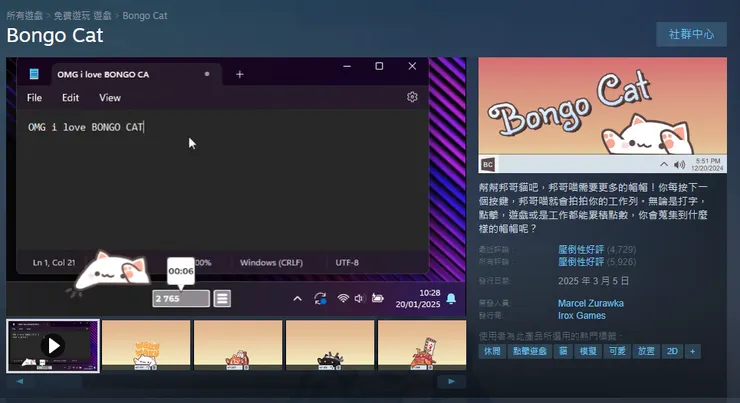Image resolution: width=740 pixels, height=403 pixels.
Task: Open the 社群中心 community hub button
Action: coord(691,34)
